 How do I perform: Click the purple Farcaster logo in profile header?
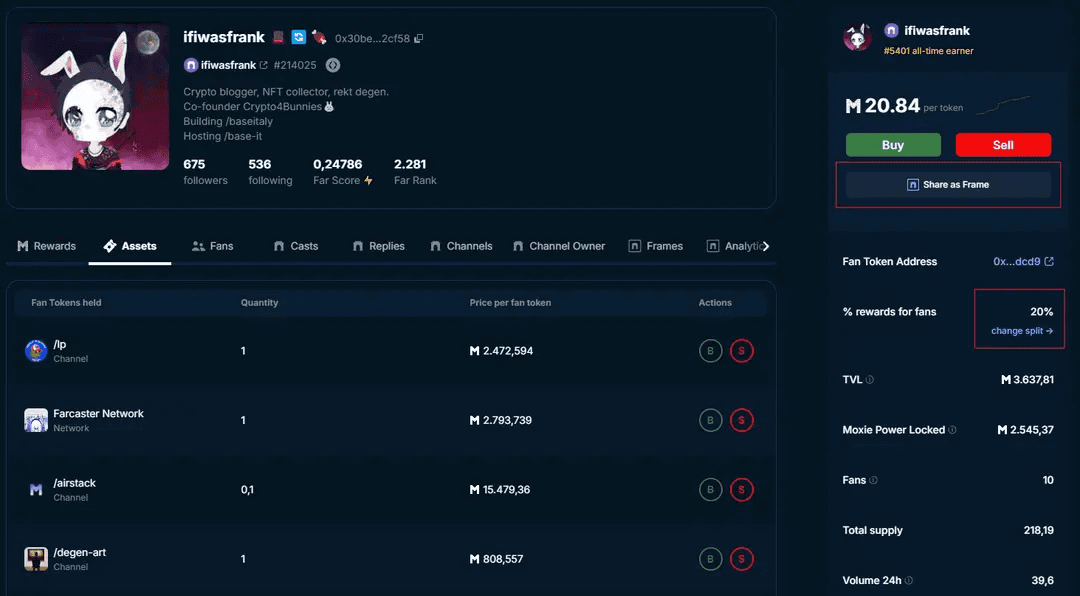[x=191, y=65]
